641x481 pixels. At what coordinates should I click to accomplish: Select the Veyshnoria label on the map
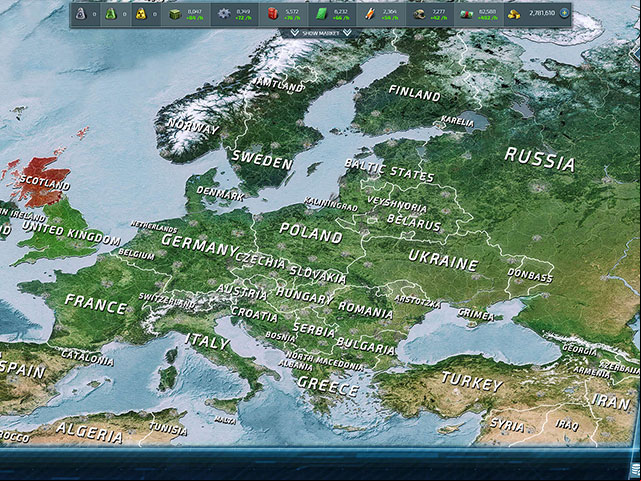[397, 204]
